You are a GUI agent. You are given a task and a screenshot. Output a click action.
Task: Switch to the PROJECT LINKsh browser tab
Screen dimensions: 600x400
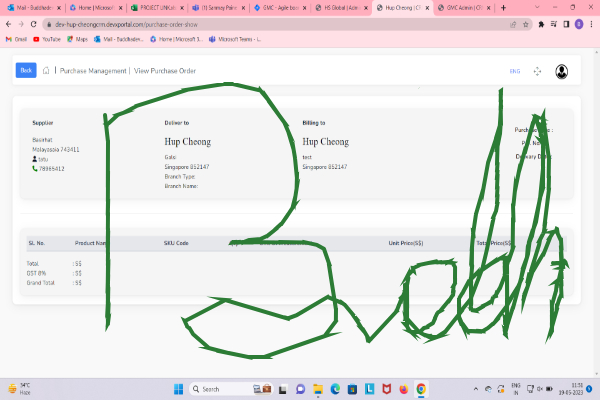[156, 7]
